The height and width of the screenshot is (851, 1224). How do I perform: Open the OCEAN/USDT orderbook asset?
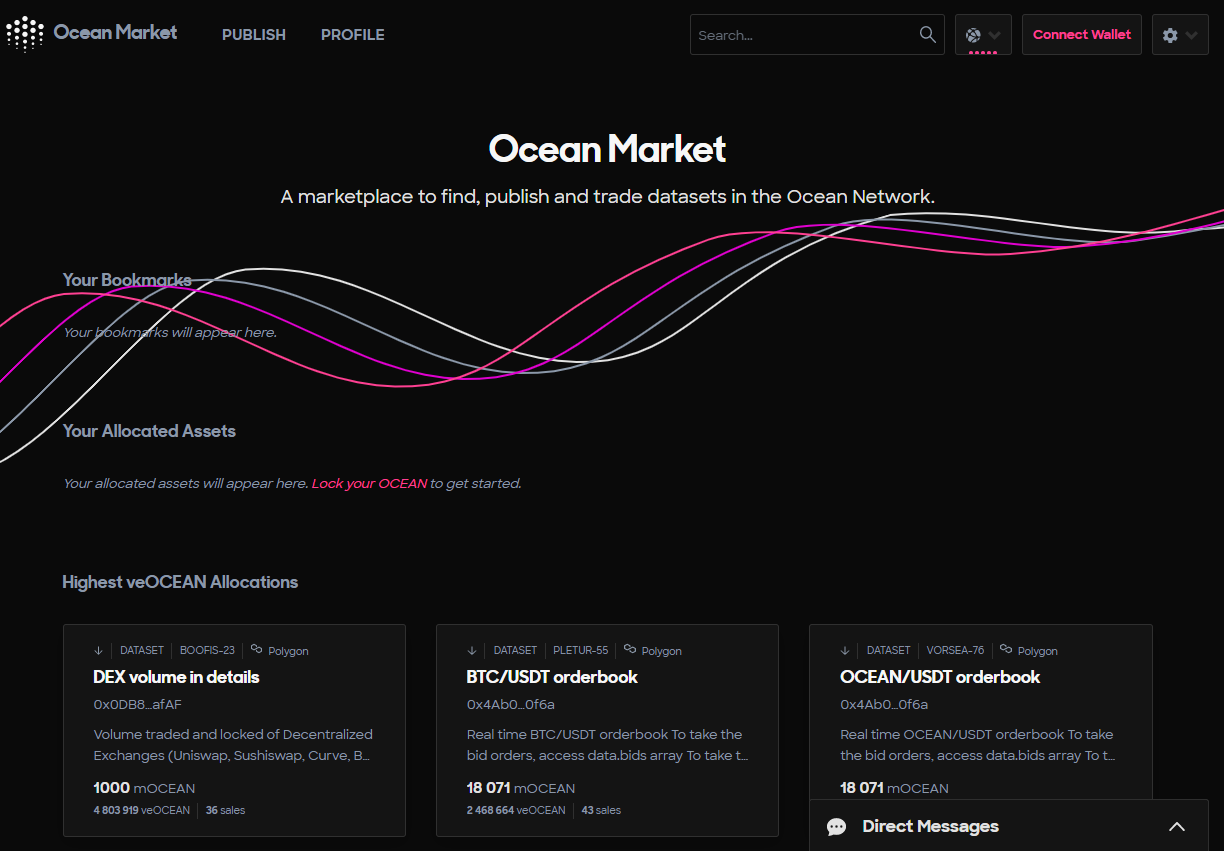(940, 677)
